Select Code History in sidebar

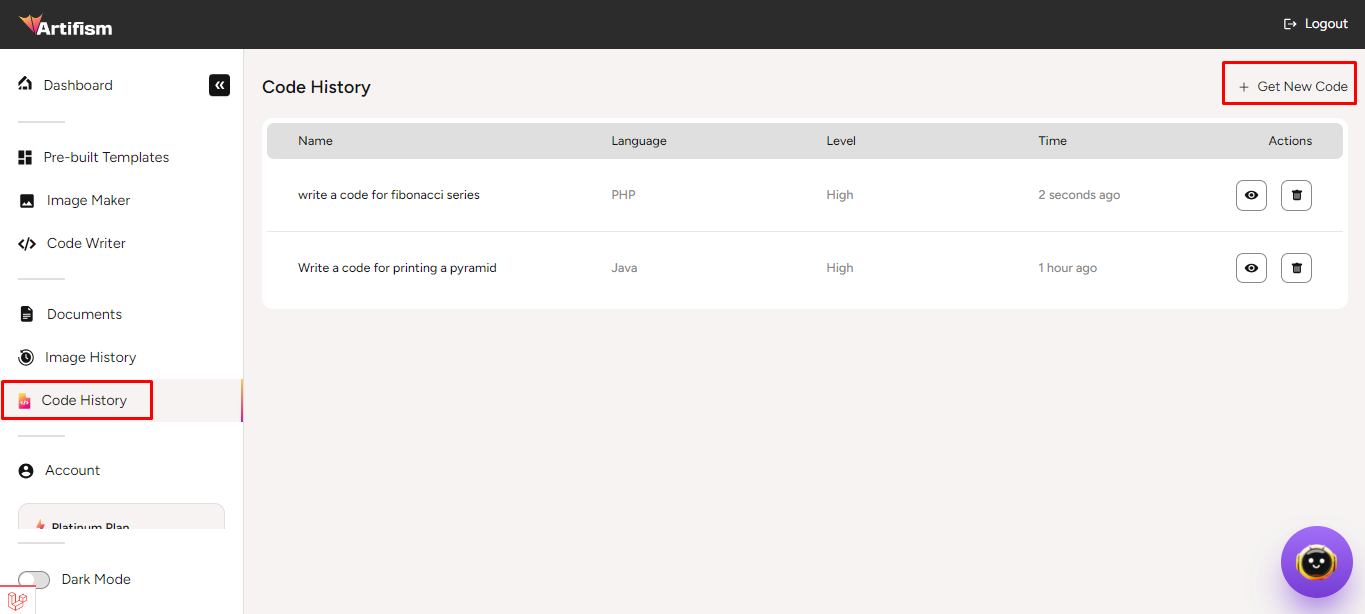pyautogui.click(x=84, y=400)
